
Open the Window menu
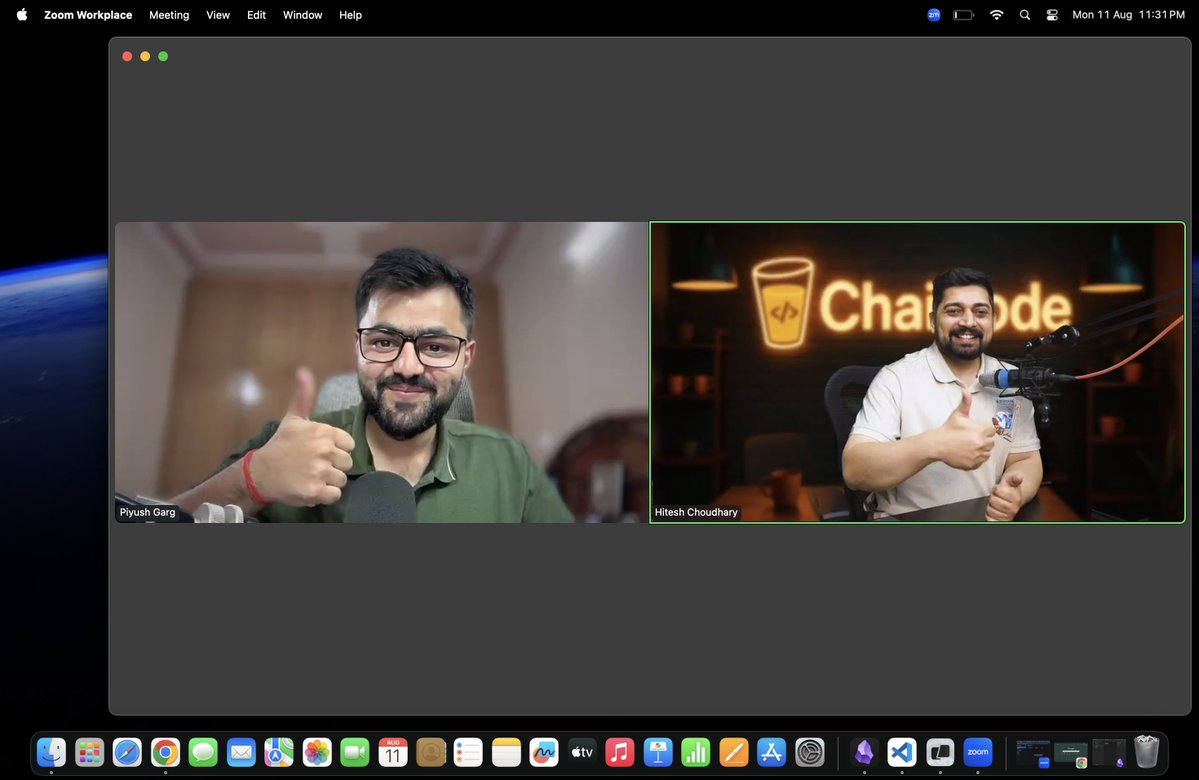[303, 15]
